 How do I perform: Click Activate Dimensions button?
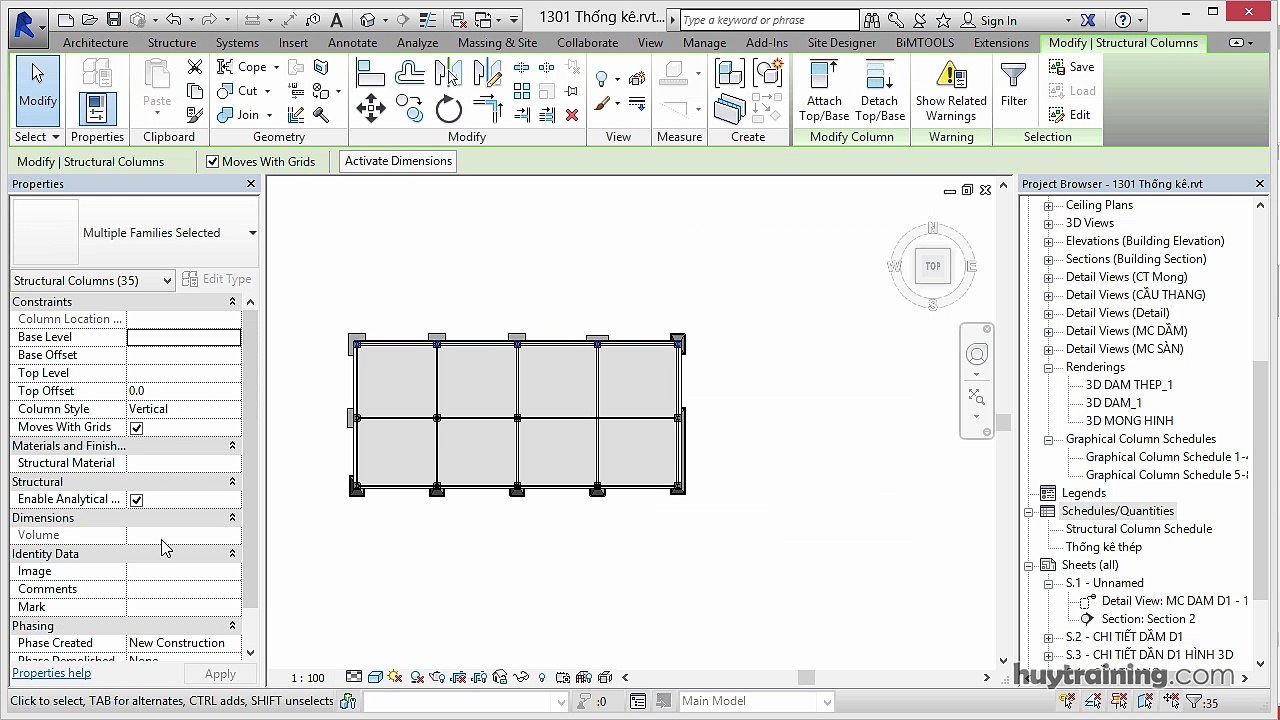click(398, 161)
